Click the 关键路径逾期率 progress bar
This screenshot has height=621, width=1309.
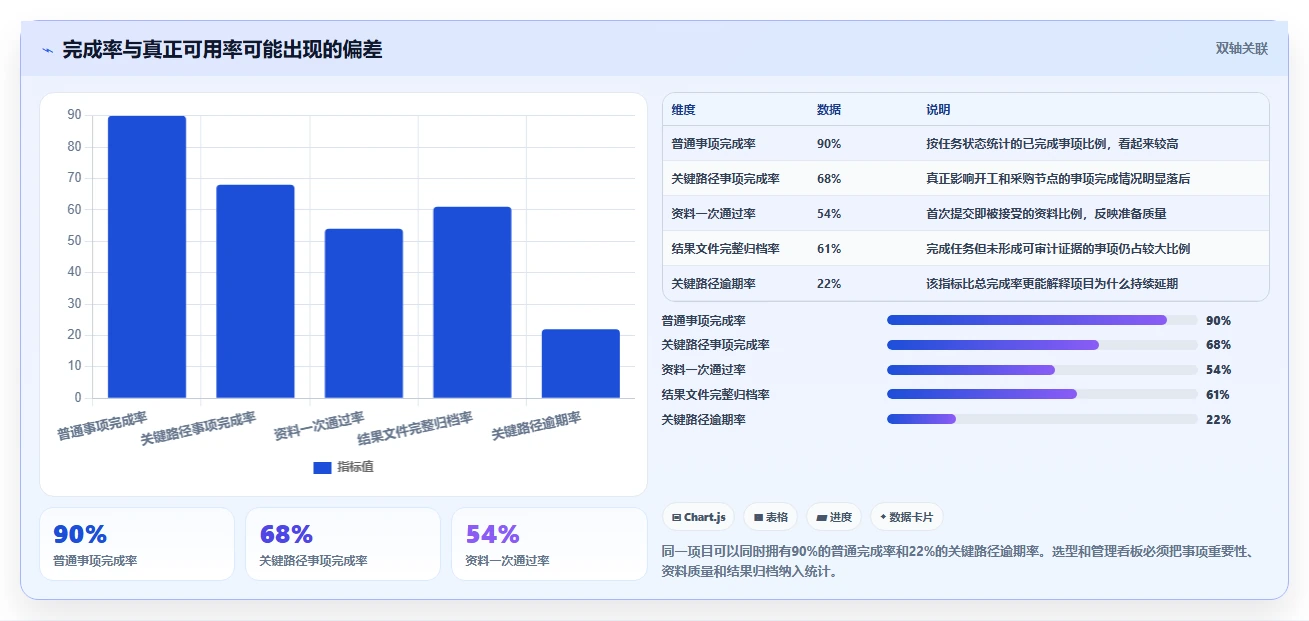point(1042,419)
